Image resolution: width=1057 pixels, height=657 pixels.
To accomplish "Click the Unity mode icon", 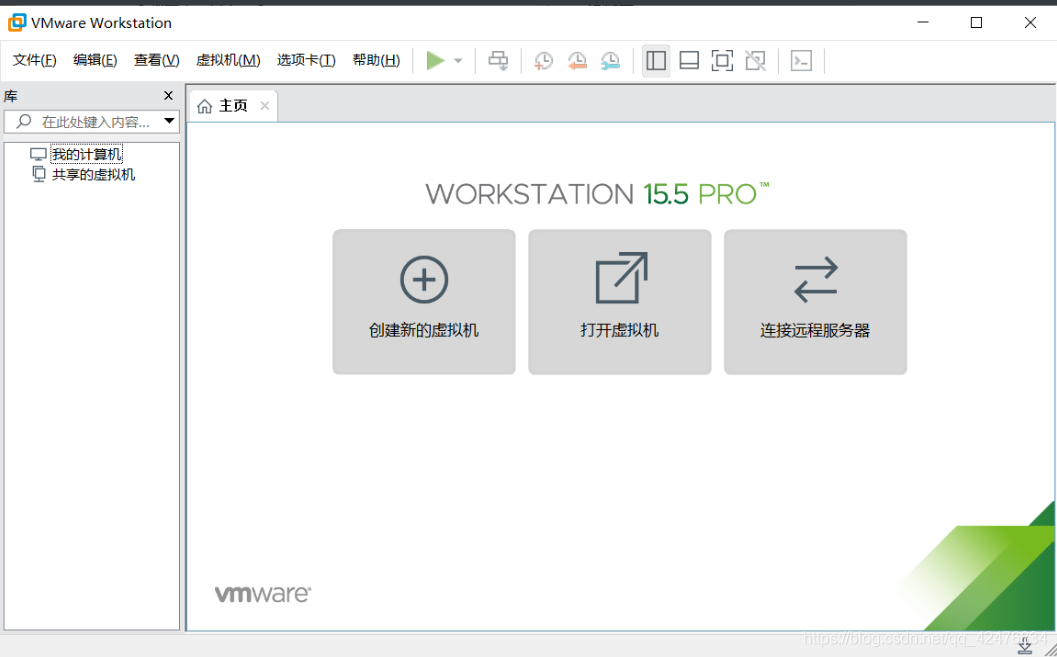I will pyautogui.click(x=756, y=61).
